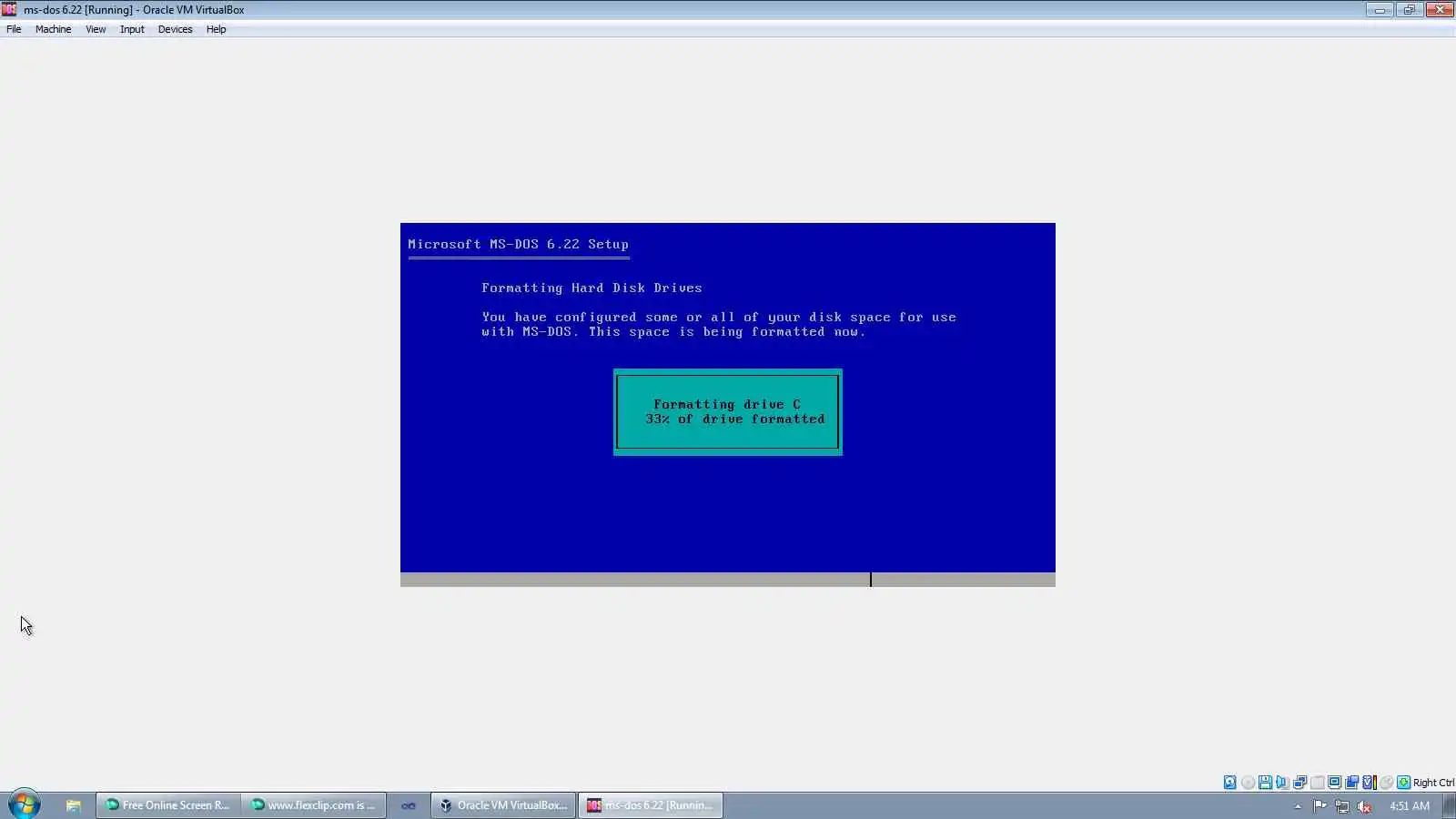Image resolution: width=1456 pixels, height=819 pixels.
Task: Click the 'Formatting drive C' text
Action: point(727,404)
